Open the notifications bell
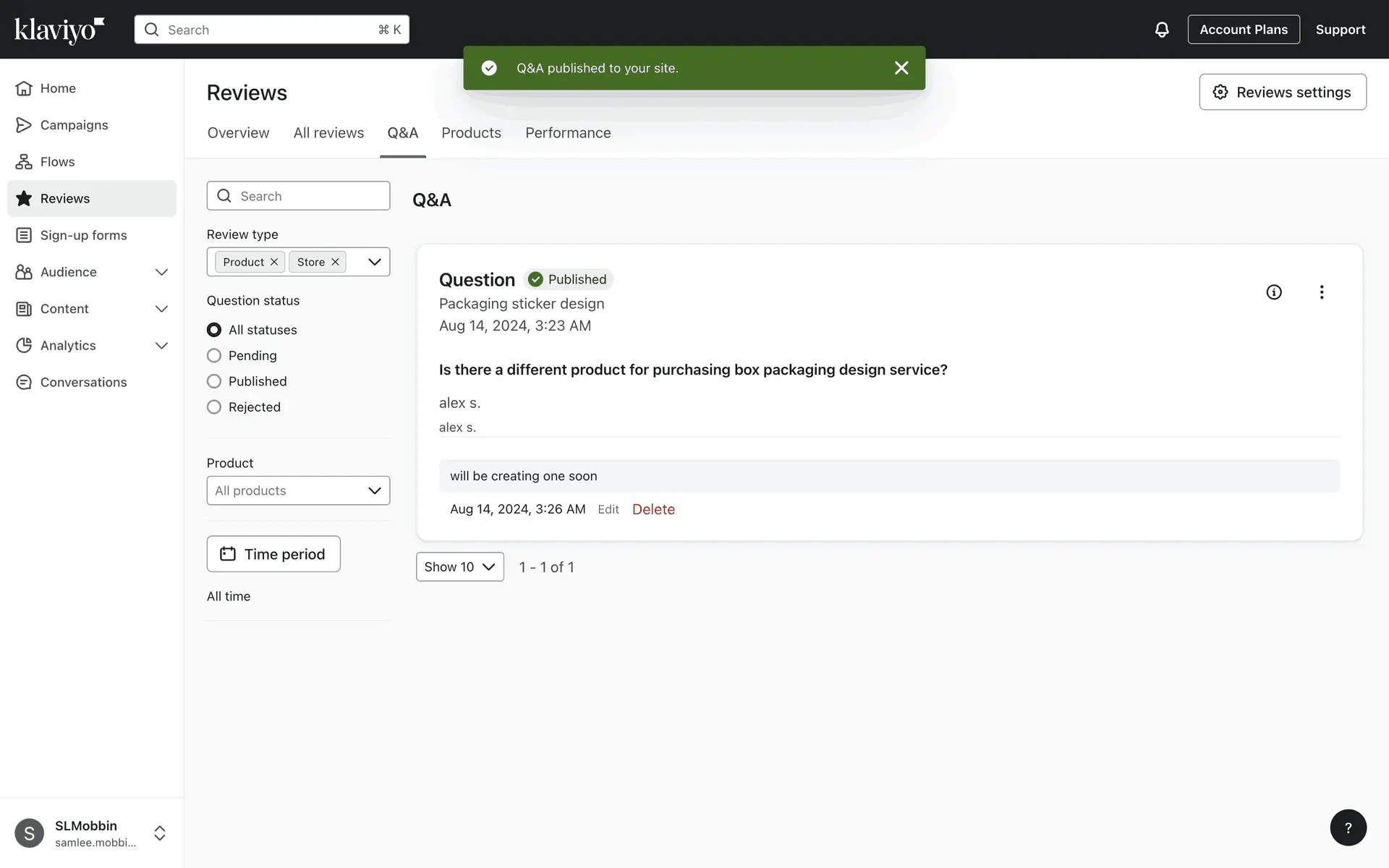The image size is (1389, 868). (x=1161, y=30)
